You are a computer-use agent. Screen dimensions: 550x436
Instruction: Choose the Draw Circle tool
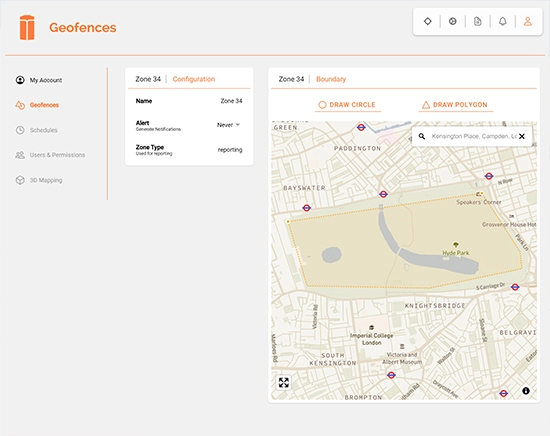pos(347,105)
